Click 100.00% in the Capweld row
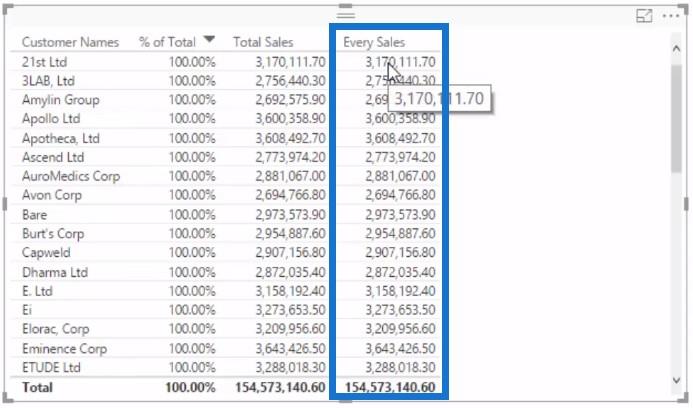The width and height of the screenshot is (693, 408). (x=192, y=253)
